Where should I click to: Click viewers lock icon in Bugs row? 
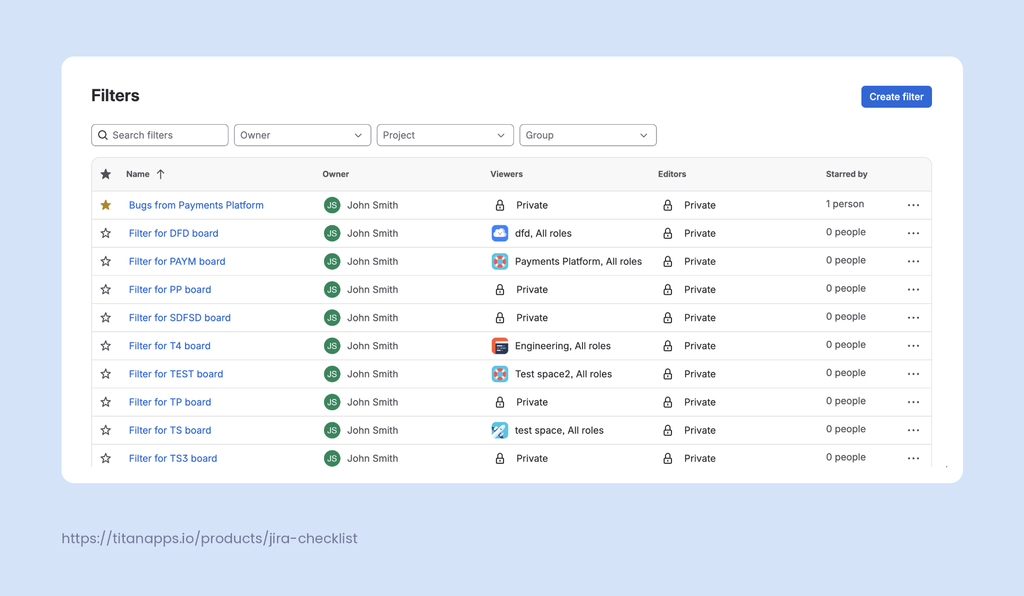click(x=500, y=205)
